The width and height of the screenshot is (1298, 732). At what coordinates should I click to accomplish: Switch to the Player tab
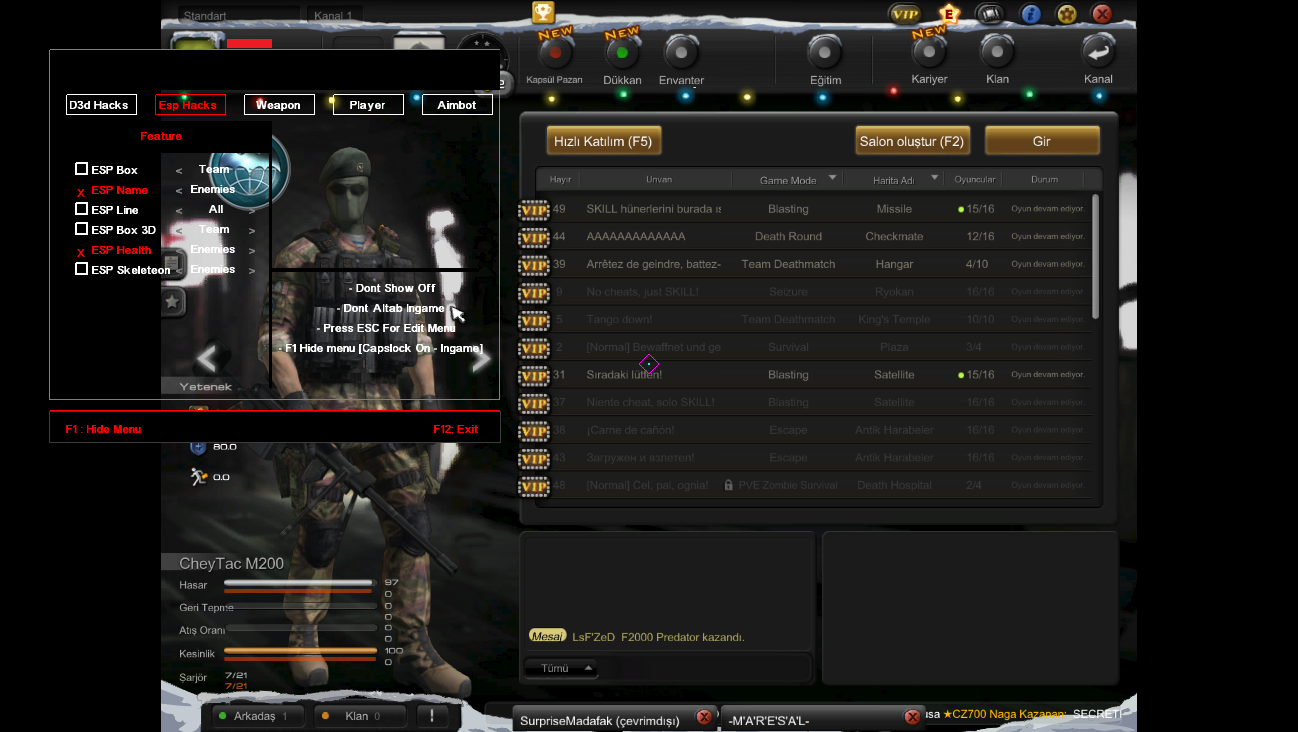coord(368,104)
